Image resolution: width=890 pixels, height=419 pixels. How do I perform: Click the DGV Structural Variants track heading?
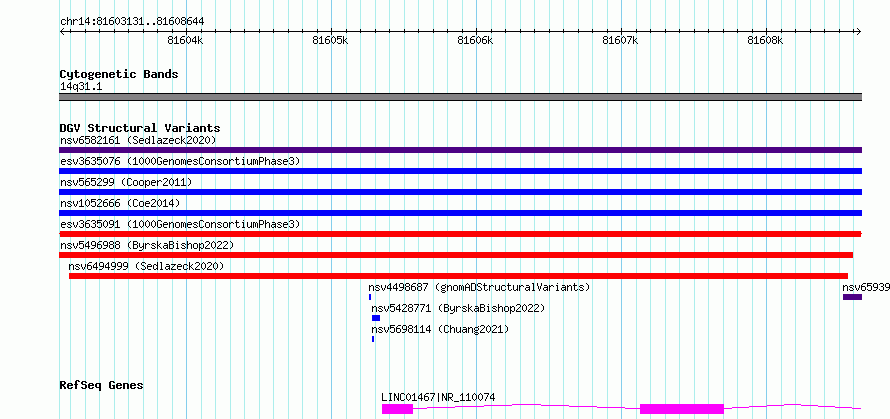pyautogui.click(x=140, y=128)
